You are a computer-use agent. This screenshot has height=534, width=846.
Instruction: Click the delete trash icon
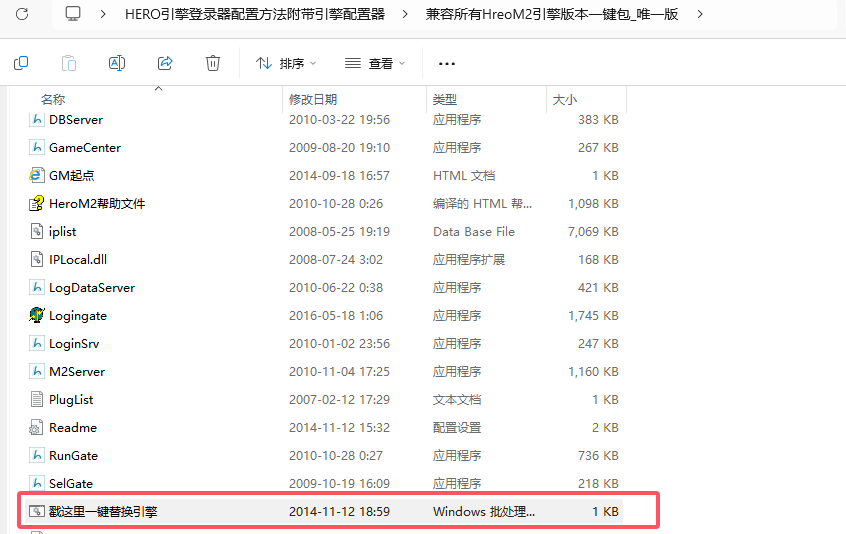pyautogui.click(x=213, y=63)
